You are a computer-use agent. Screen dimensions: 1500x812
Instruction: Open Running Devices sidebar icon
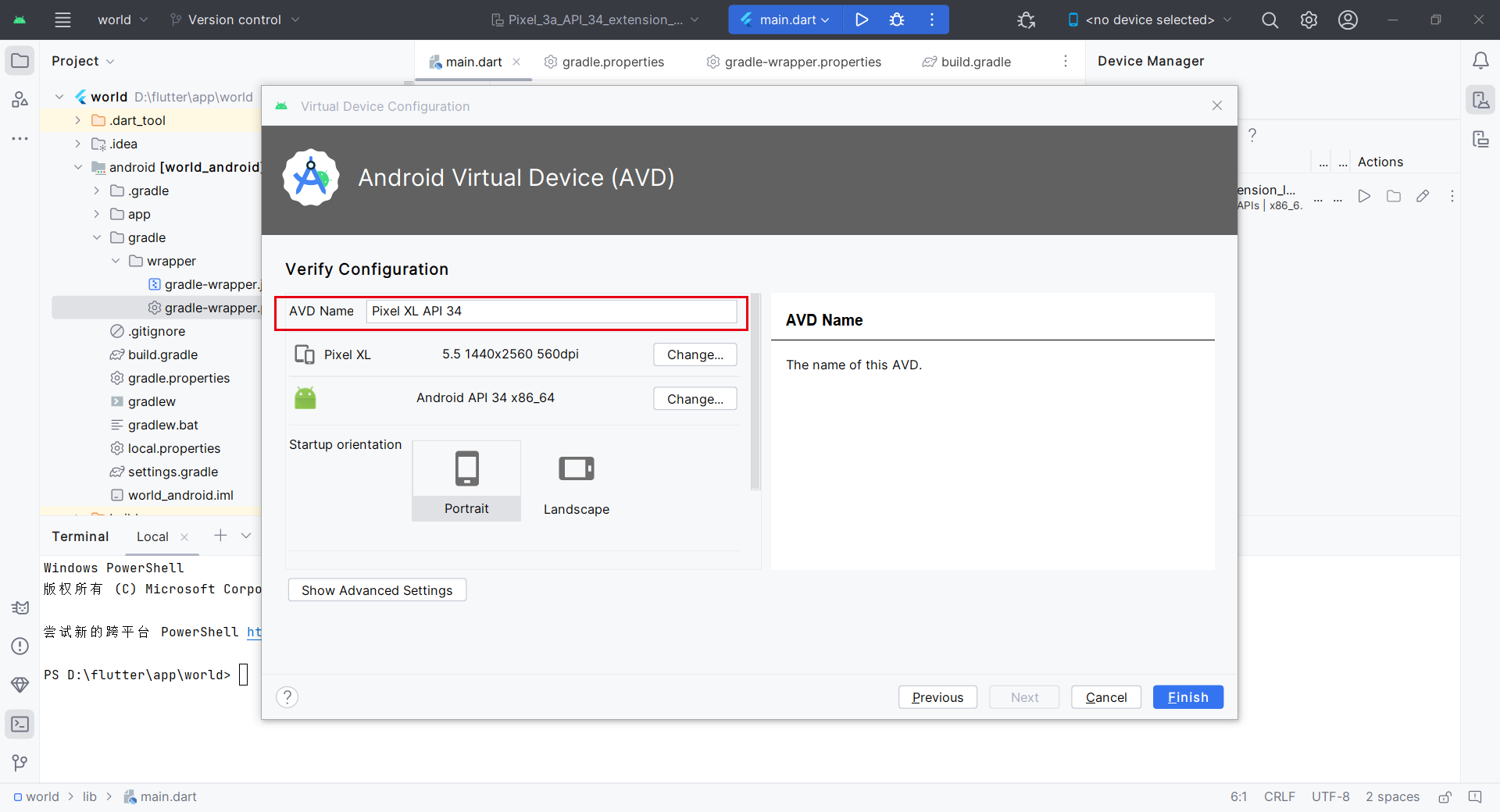[1480, 139]
